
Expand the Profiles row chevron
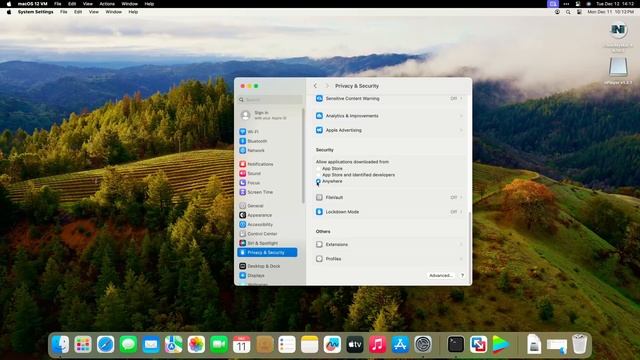(x=462, y=259)
